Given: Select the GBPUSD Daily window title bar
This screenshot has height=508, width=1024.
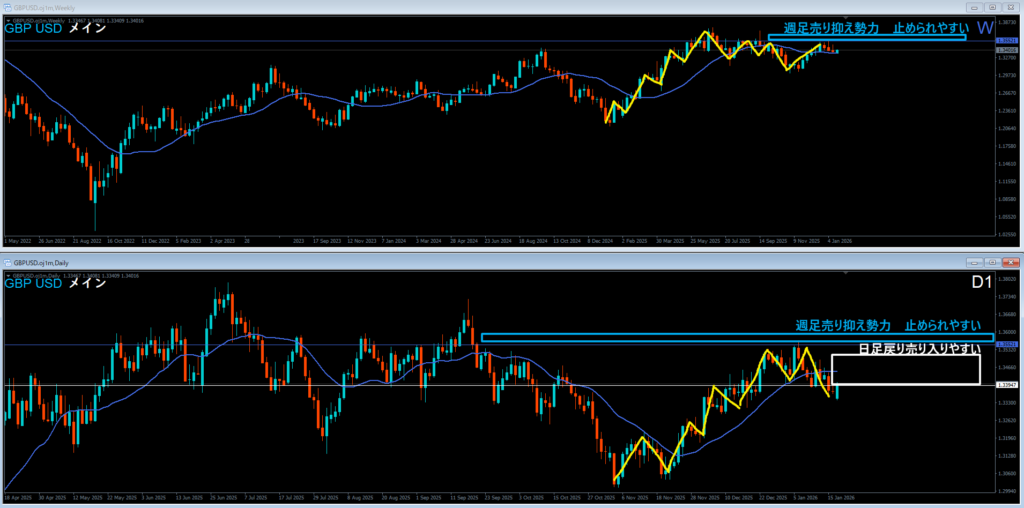Looking at the screenshot, I should click(x=400, y=262).
